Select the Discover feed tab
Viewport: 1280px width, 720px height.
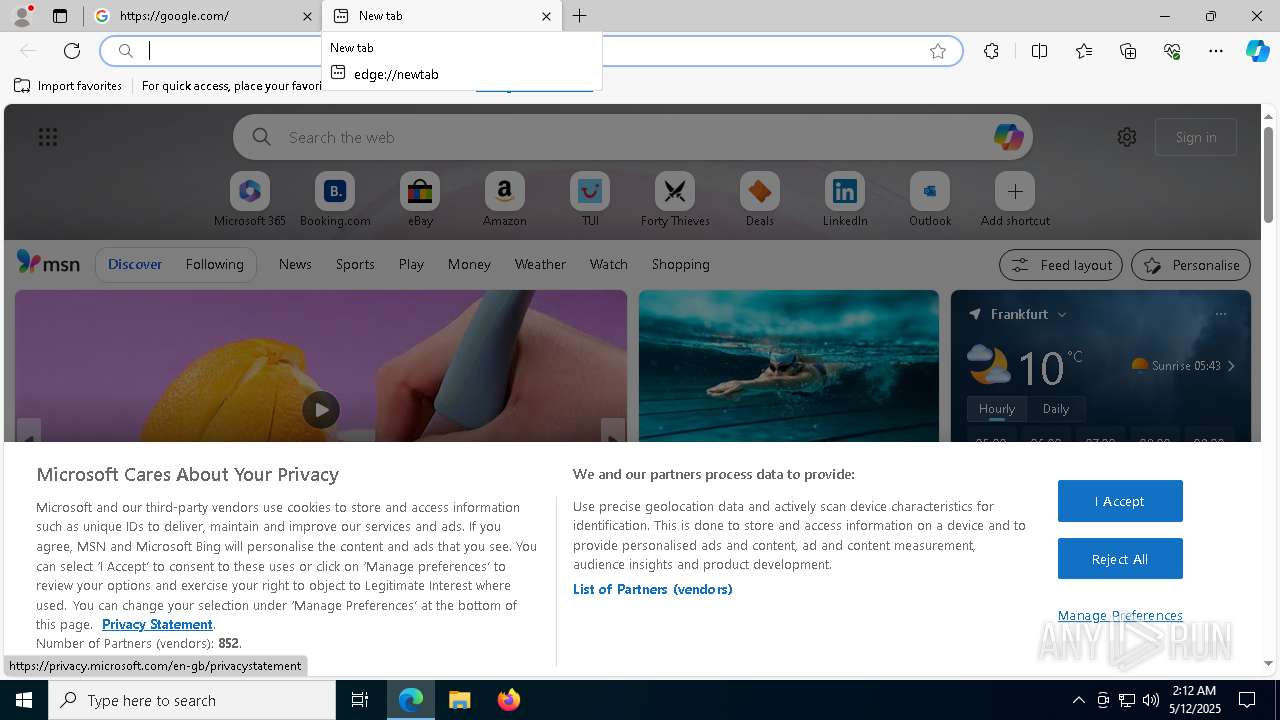[x=135, y=264]
